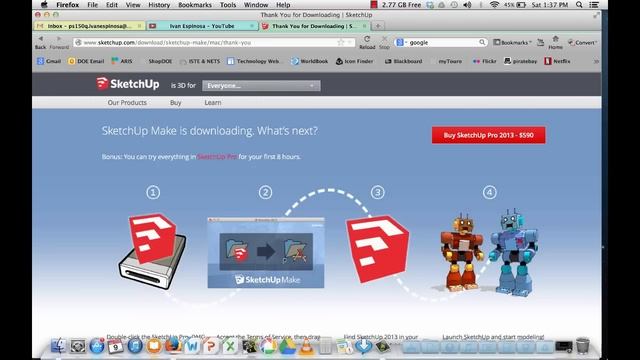
Task: Open Spotlight search in menu bar
Action: click(x=579, y=5)
